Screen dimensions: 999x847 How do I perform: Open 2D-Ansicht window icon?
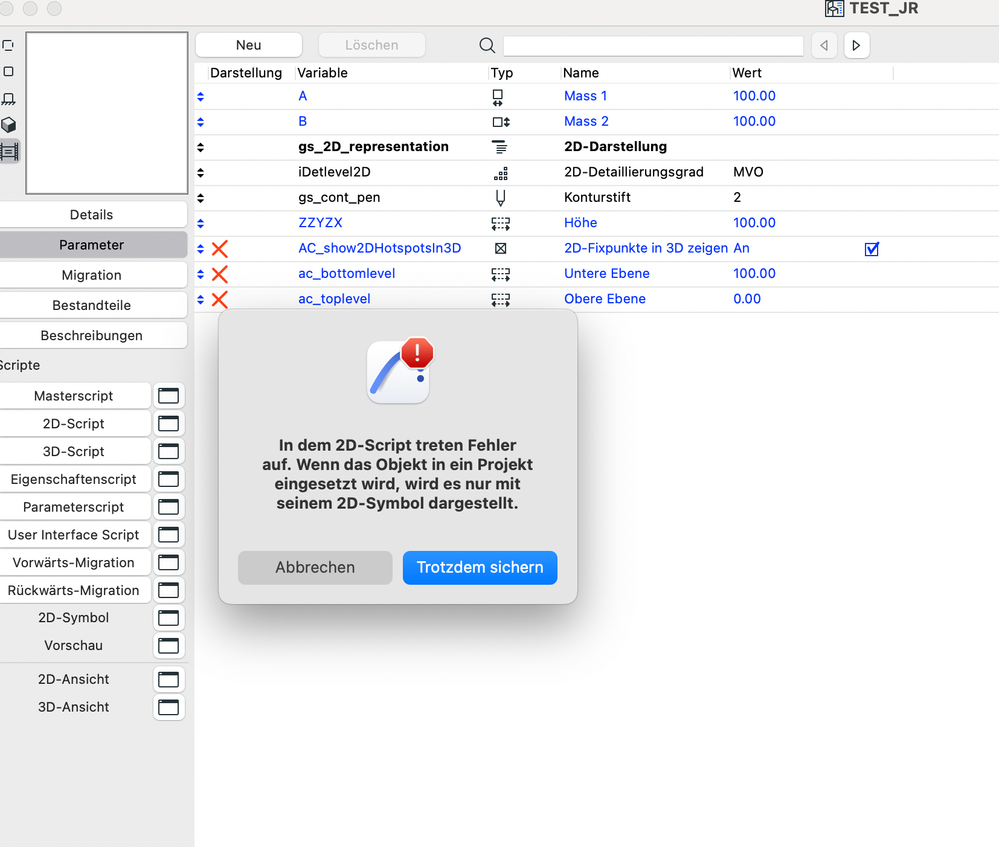click(x=168, y=679)
